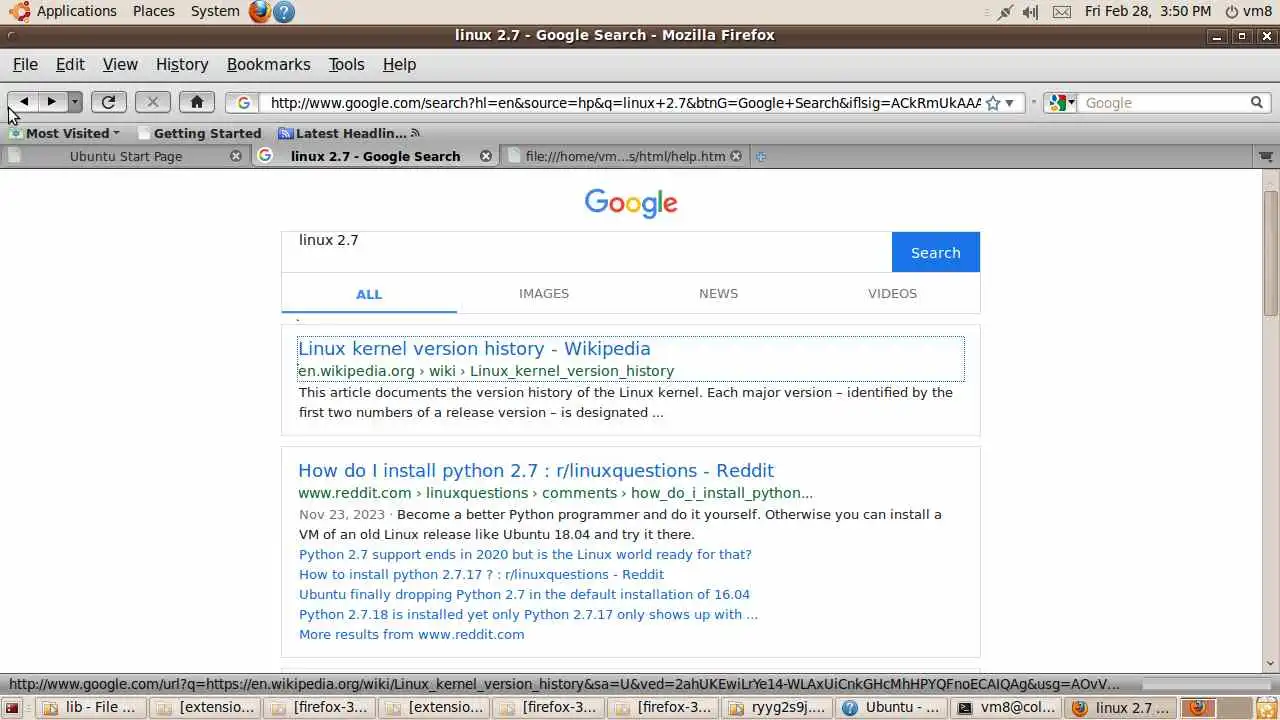Select the VIDEOS results tab
The height and width of the screenshot is (720, 1280).
pos(892,293)
